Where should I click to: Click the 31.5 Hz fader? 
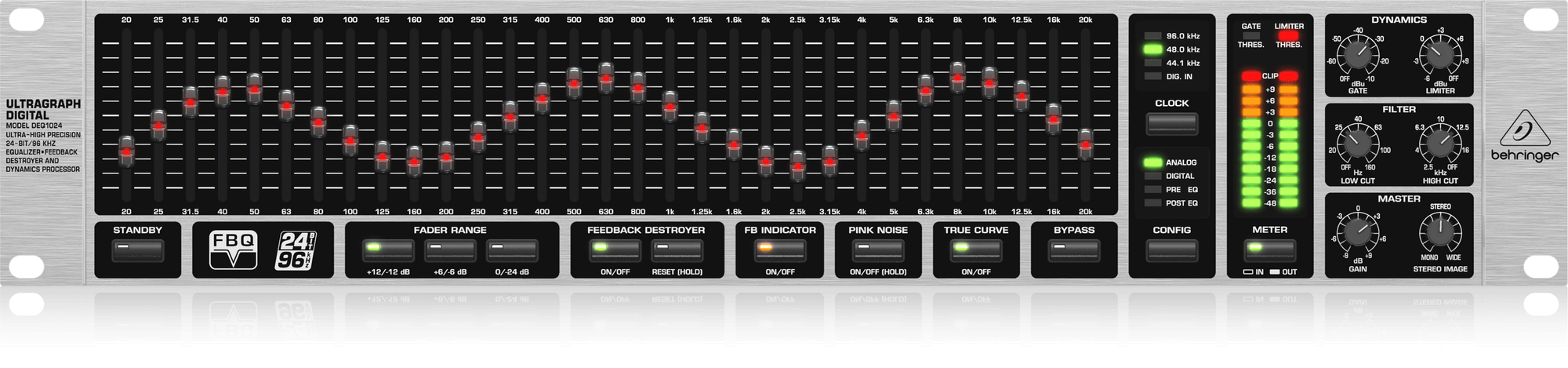point(191,103)
